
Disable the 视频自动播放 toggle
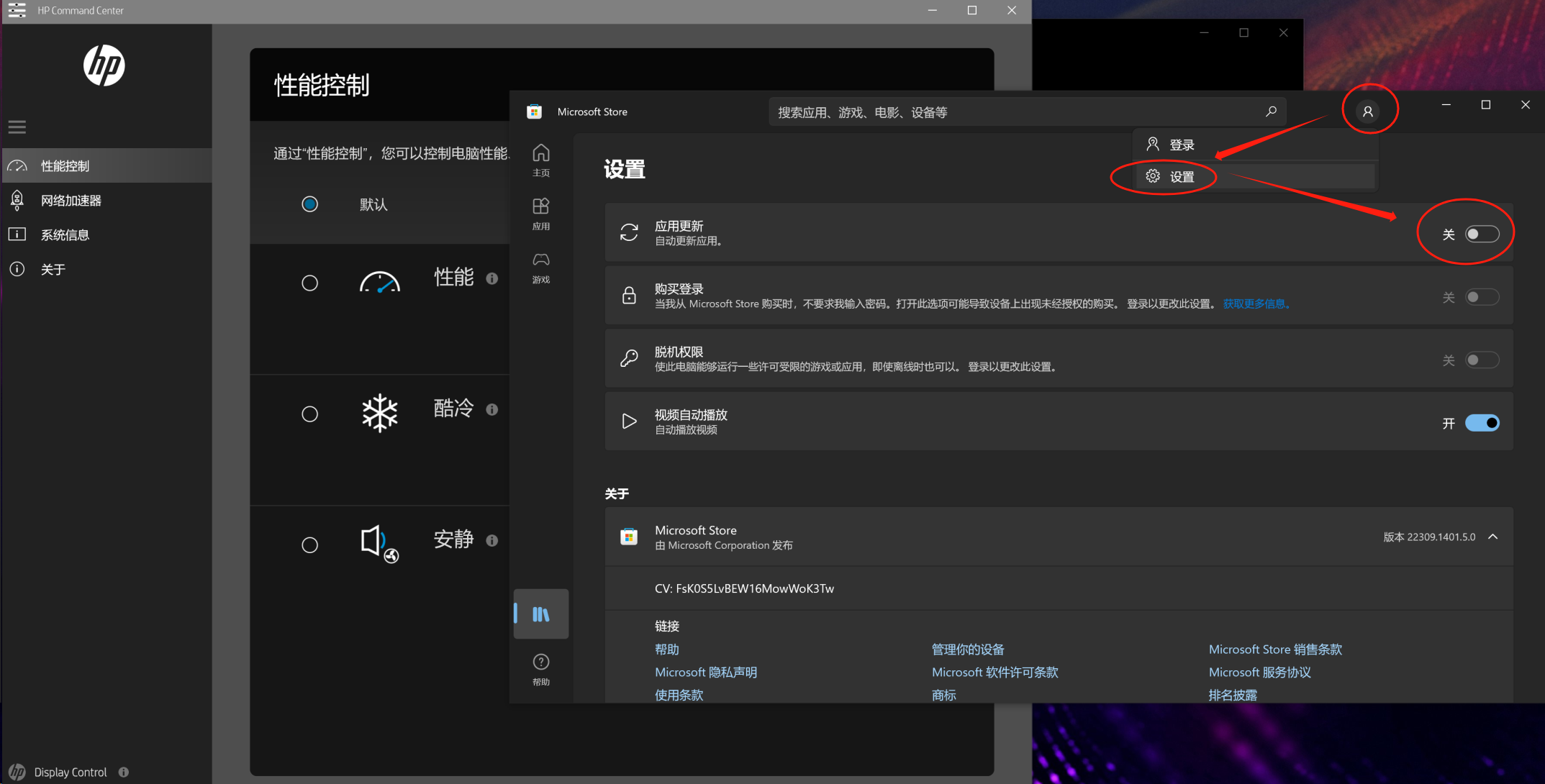[1482, 423]
